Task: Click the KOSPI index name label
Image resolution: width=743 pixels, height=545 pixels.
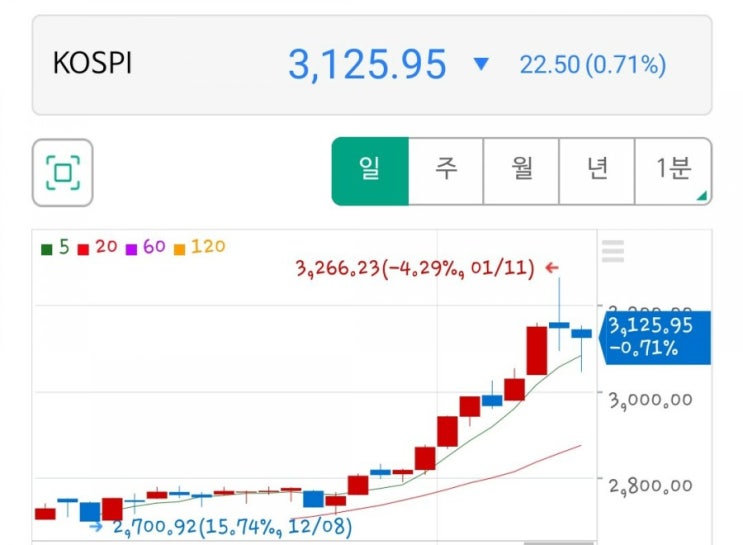Action: (x=92, y=63)
